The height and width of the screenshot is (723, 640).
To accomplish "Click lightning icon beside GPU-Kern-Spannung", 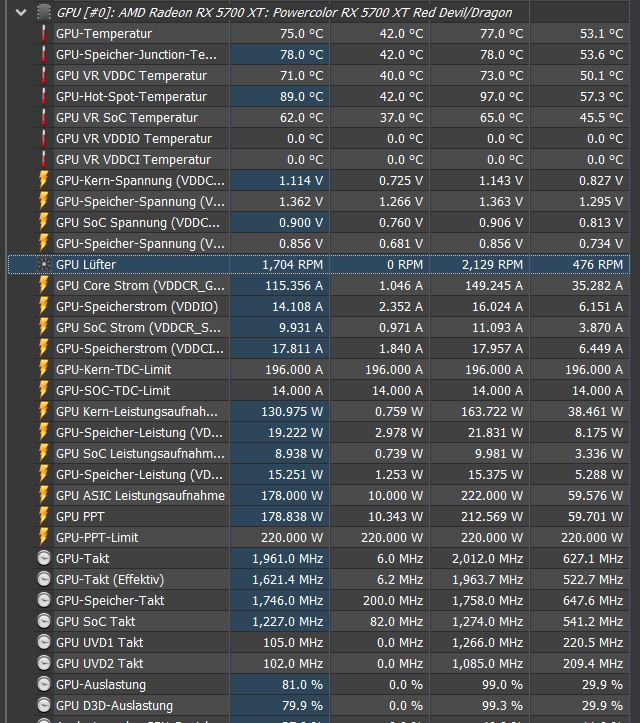I will (x=43, y=180).
